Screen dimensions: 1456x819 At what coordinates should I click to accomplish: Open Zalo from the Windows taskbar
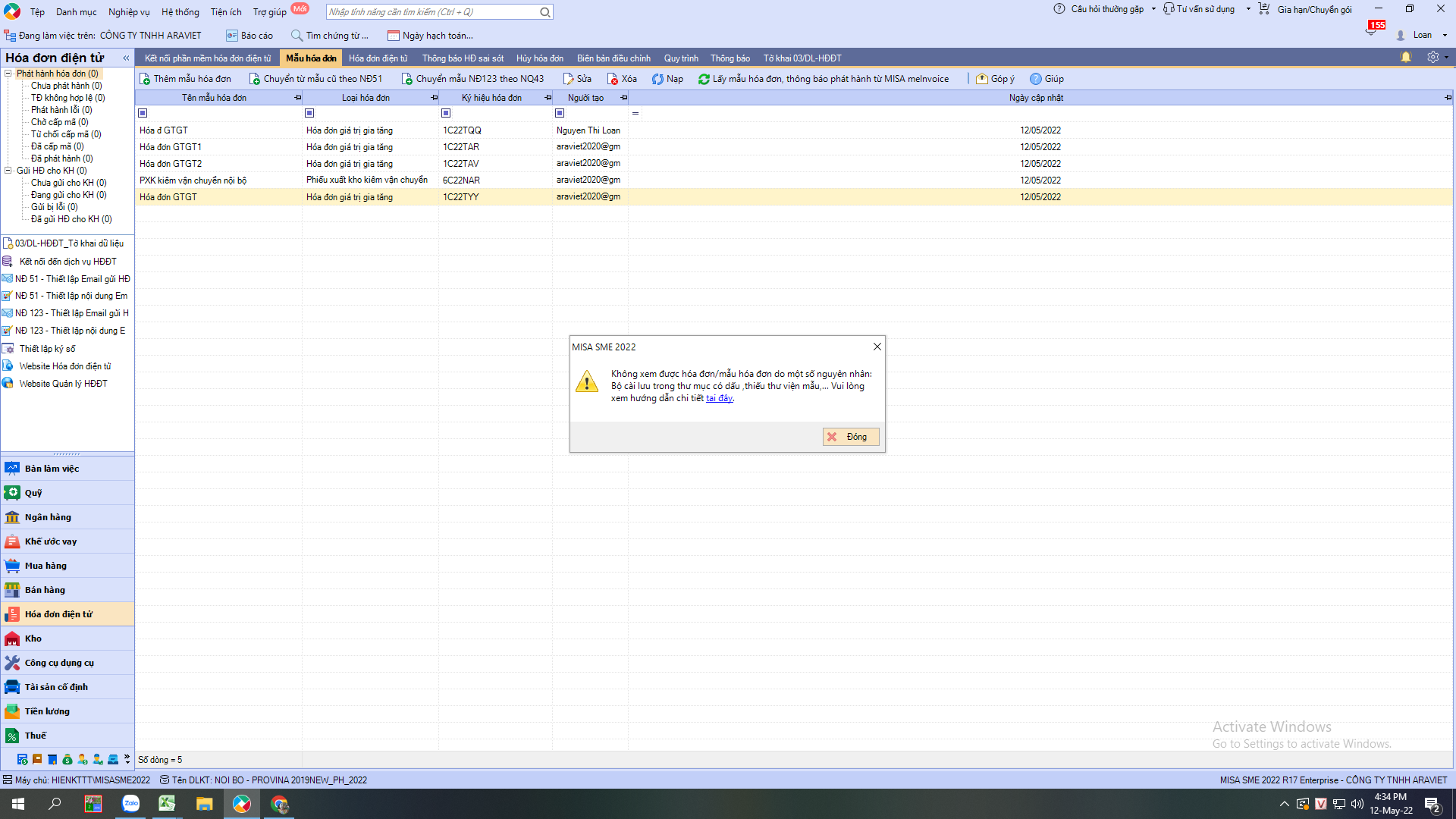click(130, 804)
